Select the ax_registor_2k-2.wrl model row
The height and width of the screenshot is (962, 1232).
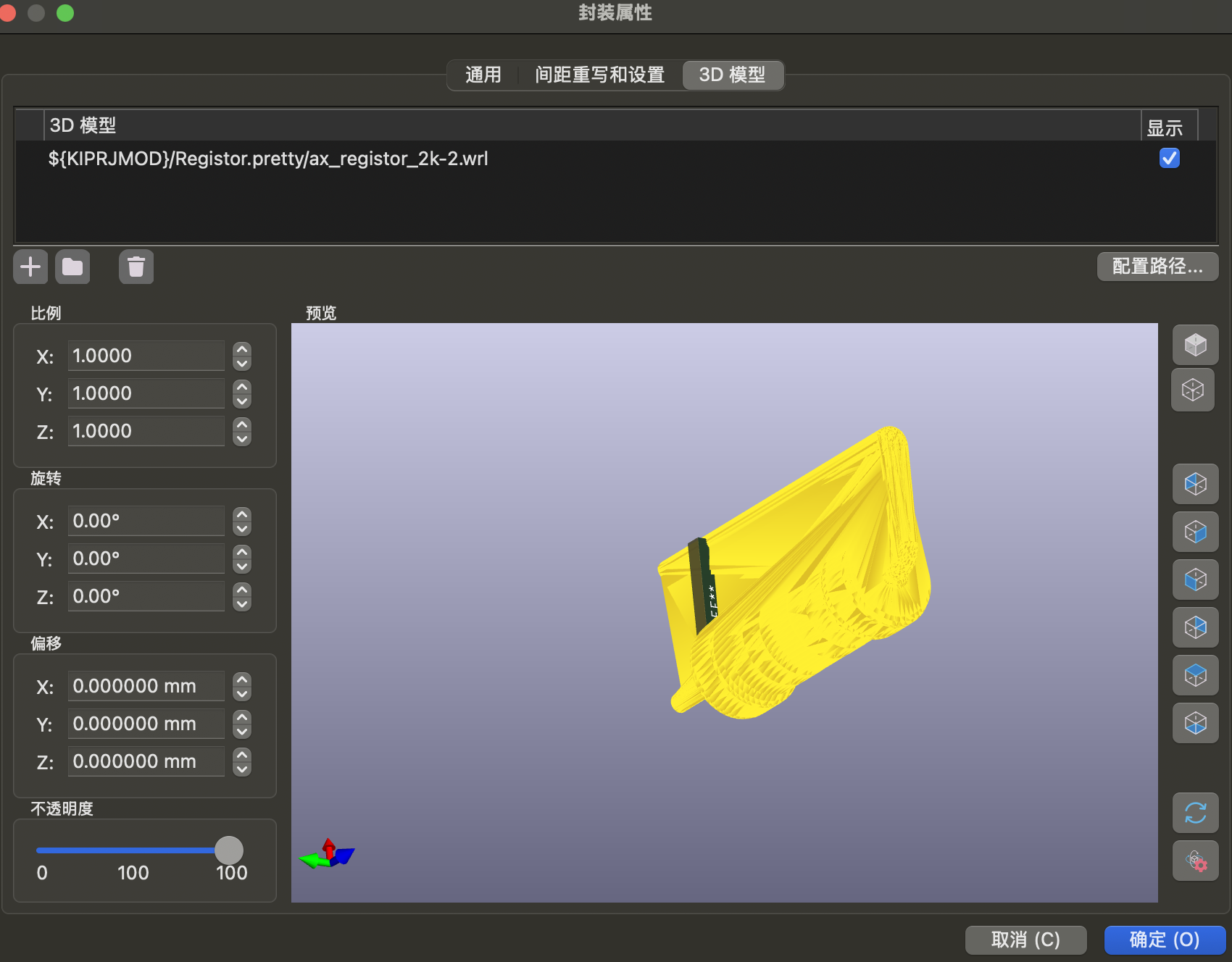pos(615,159)
